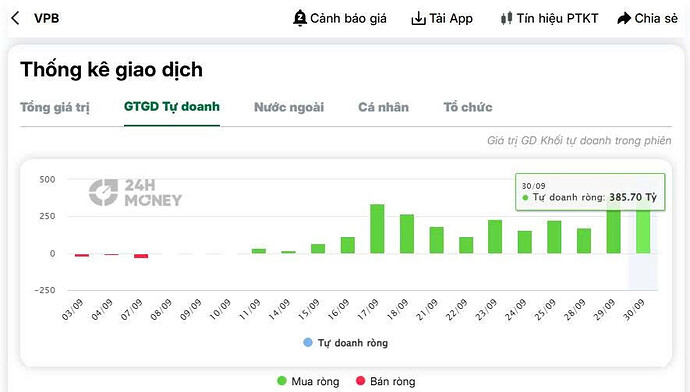Click the 30/09 date in tooltip
The image size is (690, 392).
[533, 186]
